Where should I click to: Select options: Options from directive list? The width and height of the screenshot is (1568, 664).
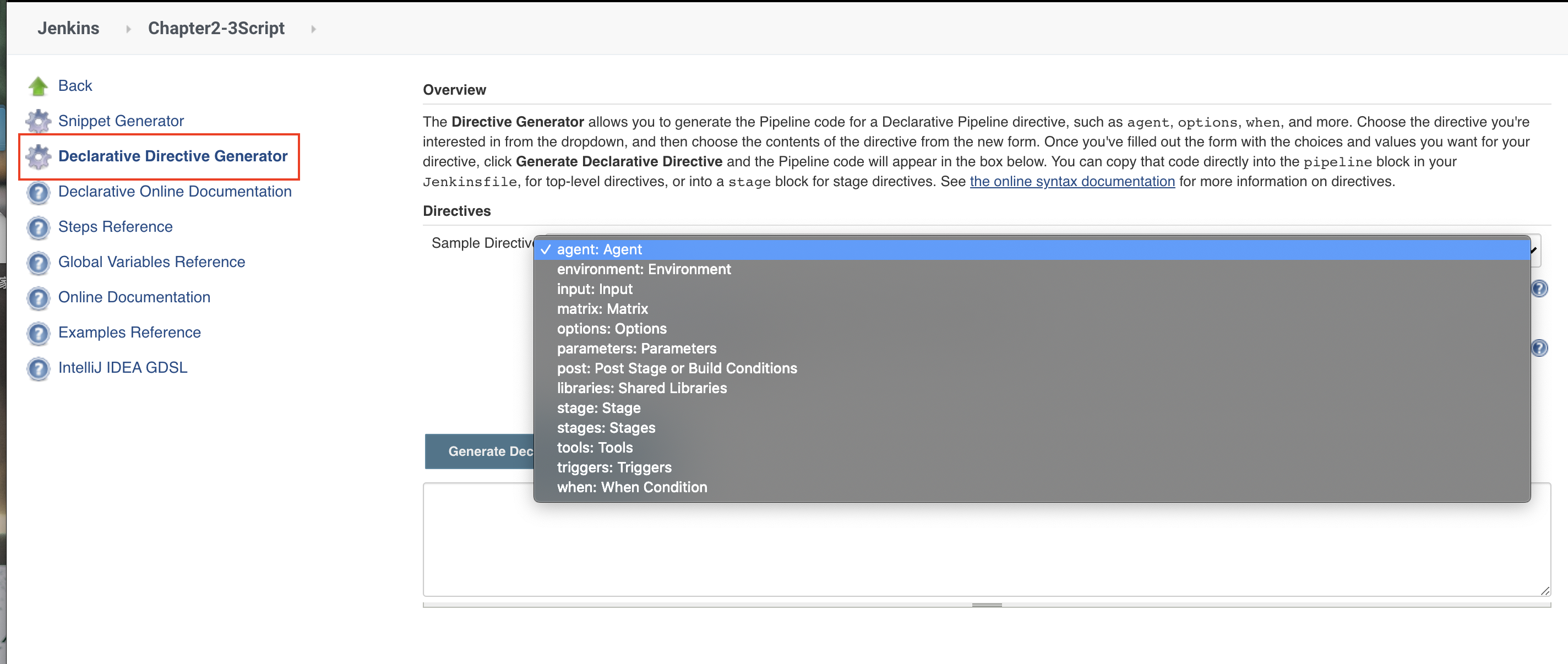coord(613,328)
